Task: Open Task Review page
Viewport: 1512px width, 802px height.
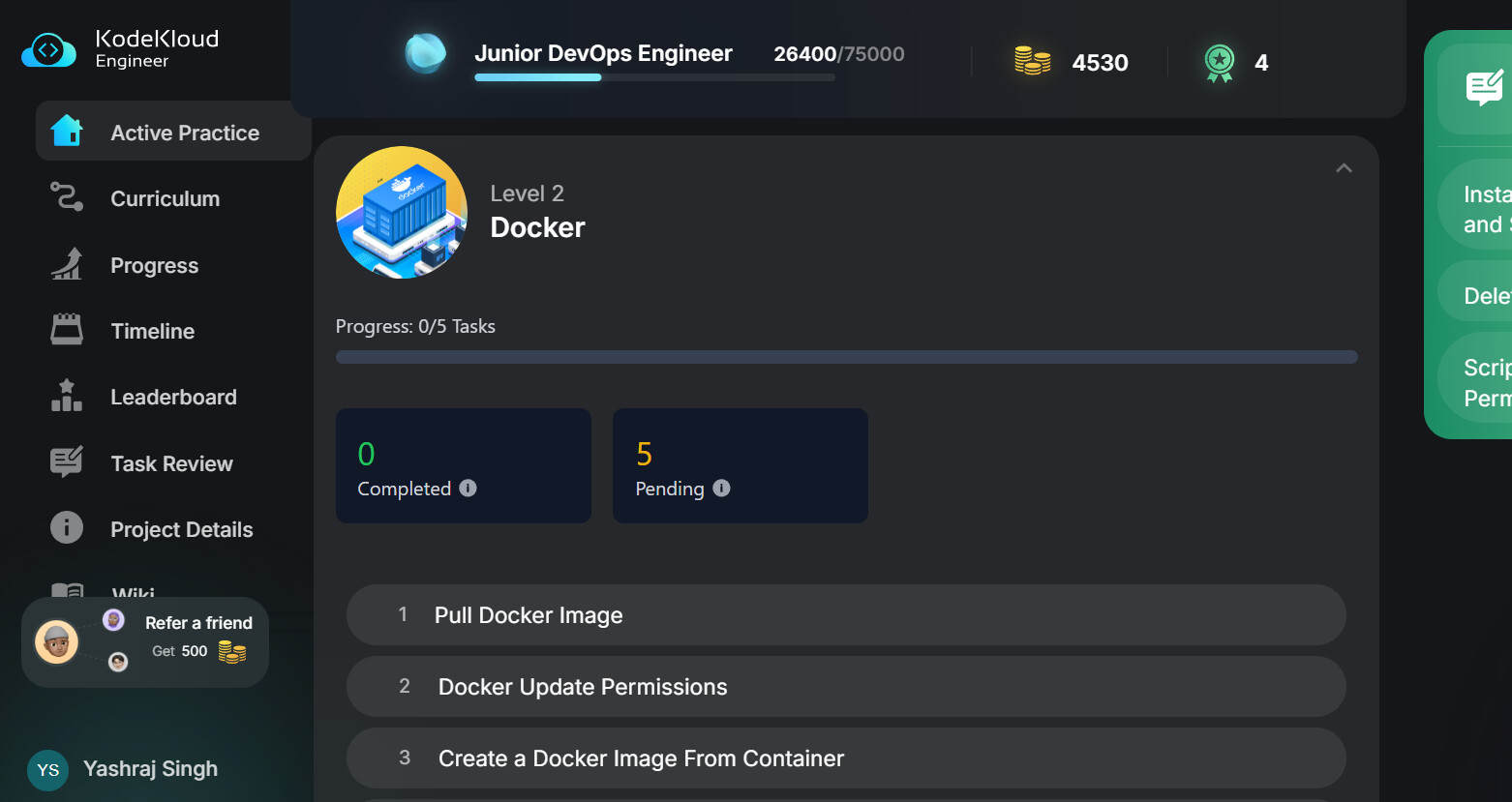Action: [171, 463]
